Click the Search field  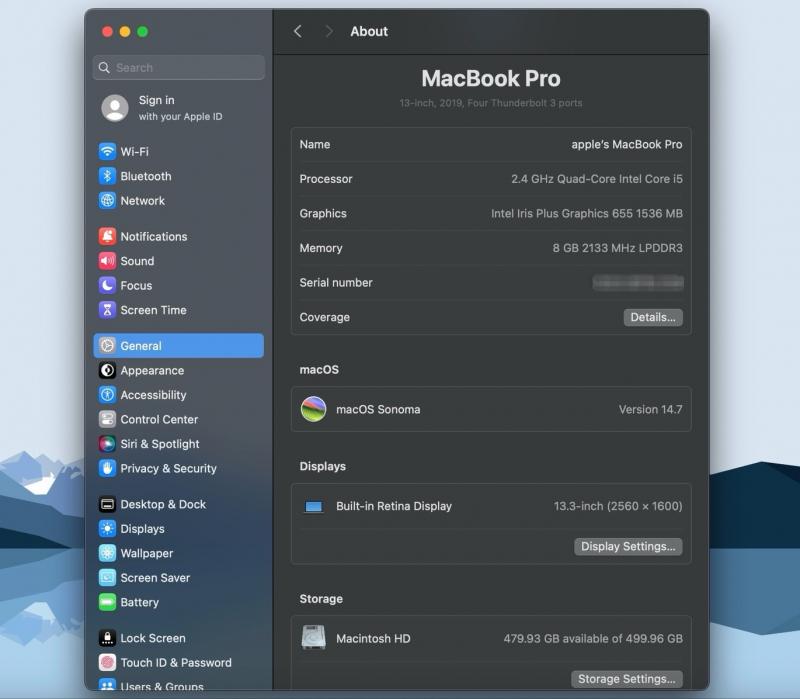(179, 67)
